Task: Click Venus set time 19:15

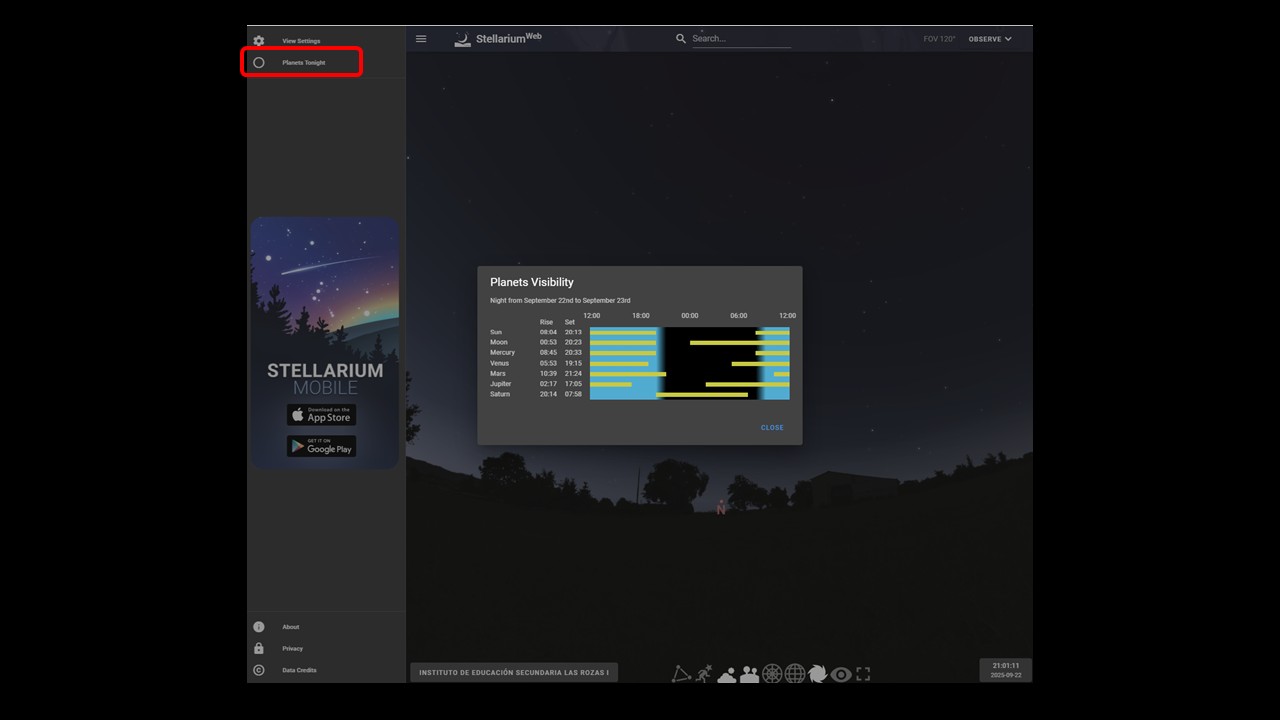Action: point(573,363)
